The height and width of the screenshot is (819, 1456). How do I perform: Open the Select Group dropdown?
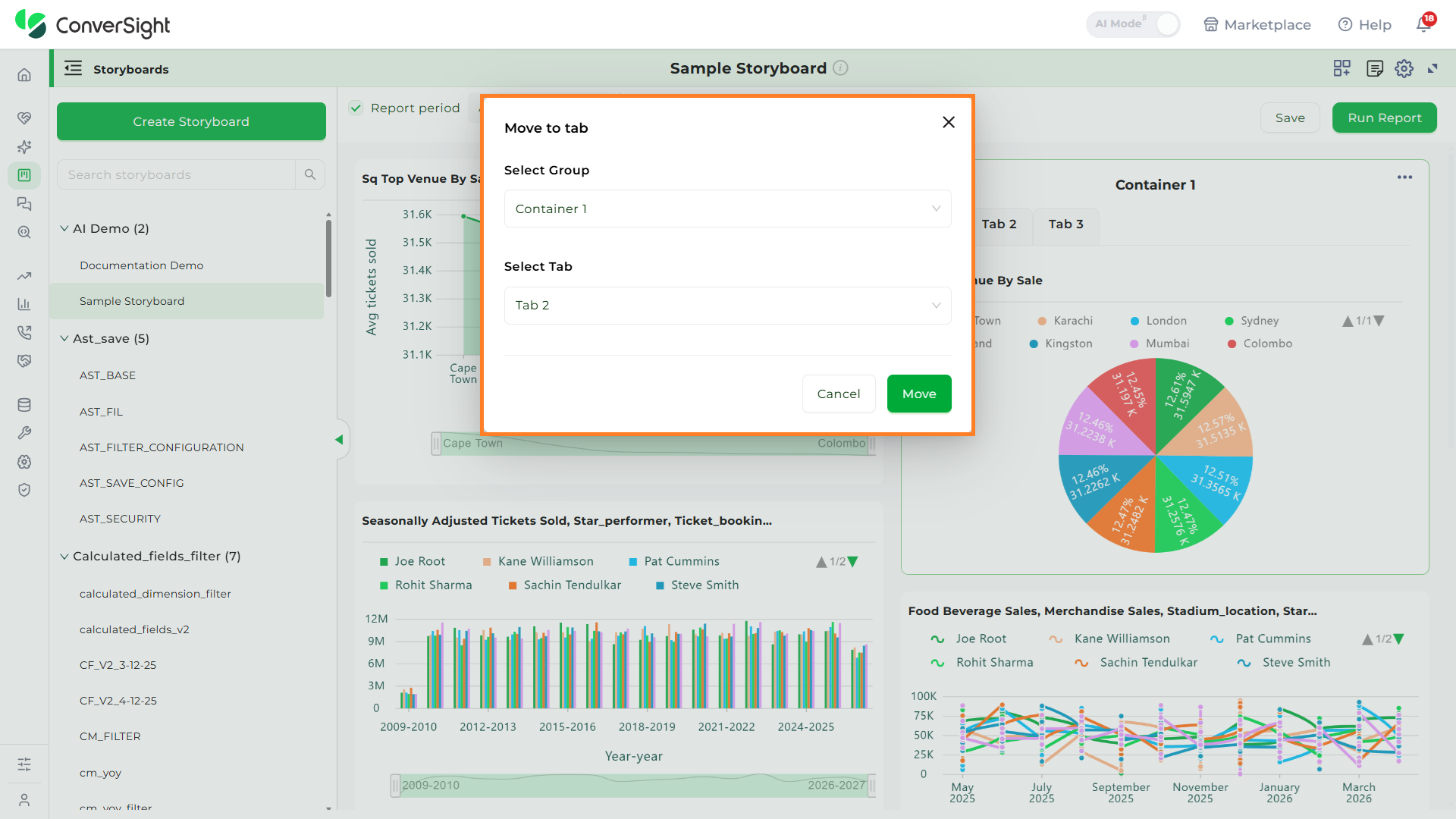pos(727,209)
